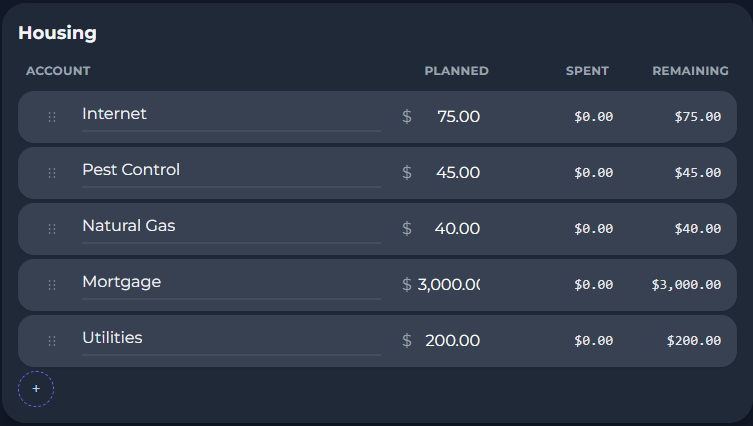Click the drag handle for Utilities row
This screenshot has width=753, height=426.
[52, 341]
